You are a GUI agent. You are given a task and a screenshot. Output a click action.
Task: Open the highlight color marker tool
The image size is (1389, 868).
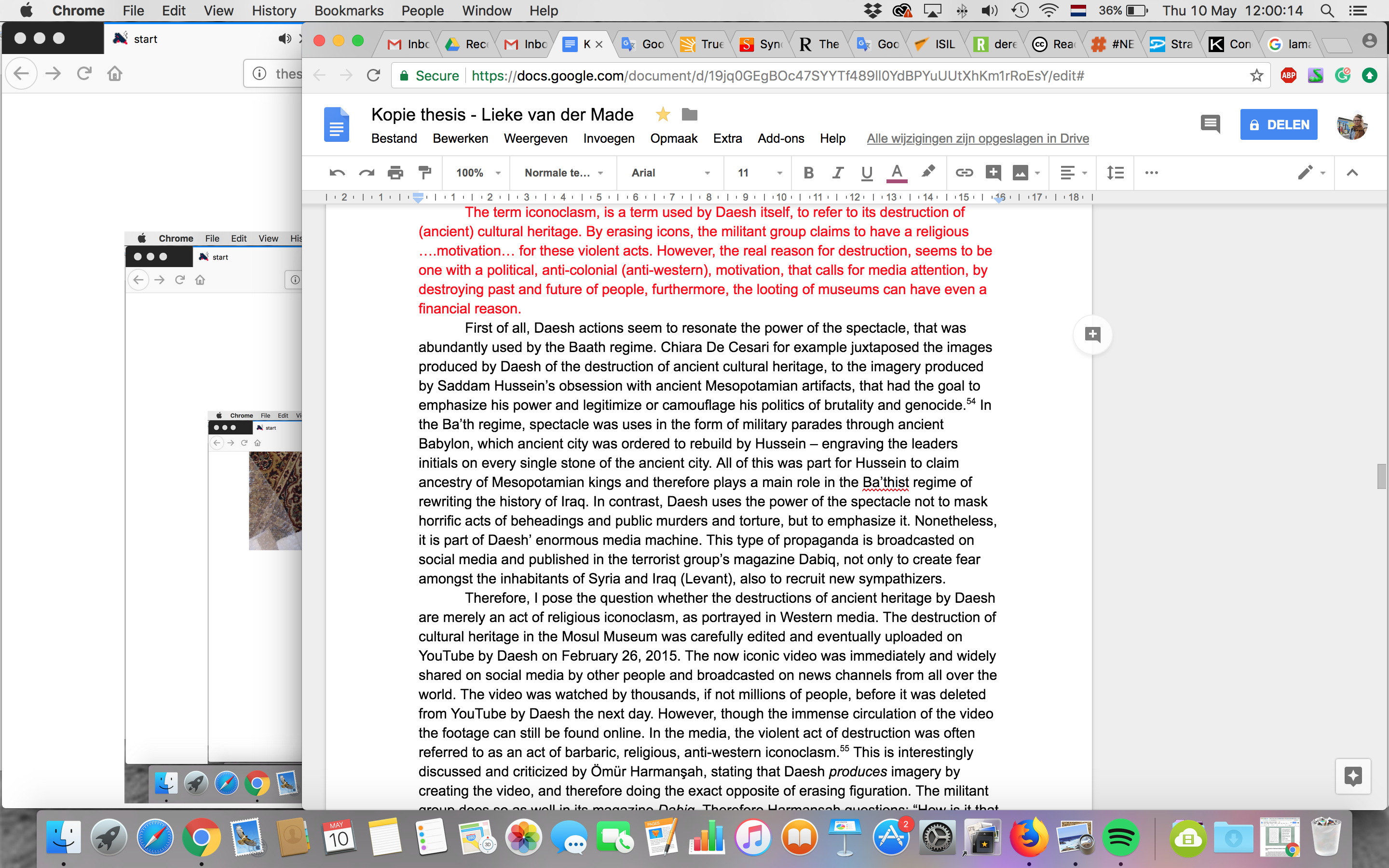click(x=928, y=172)
